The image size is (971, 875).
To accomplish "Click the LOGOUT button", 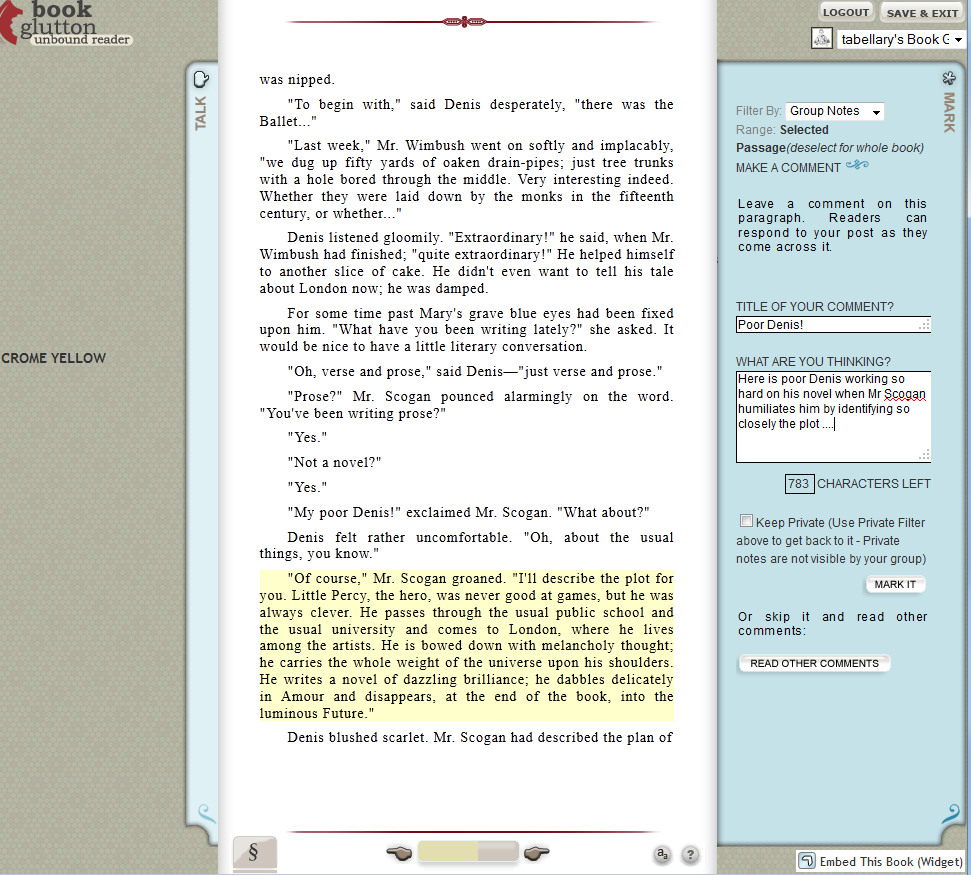I will [845, 12].
